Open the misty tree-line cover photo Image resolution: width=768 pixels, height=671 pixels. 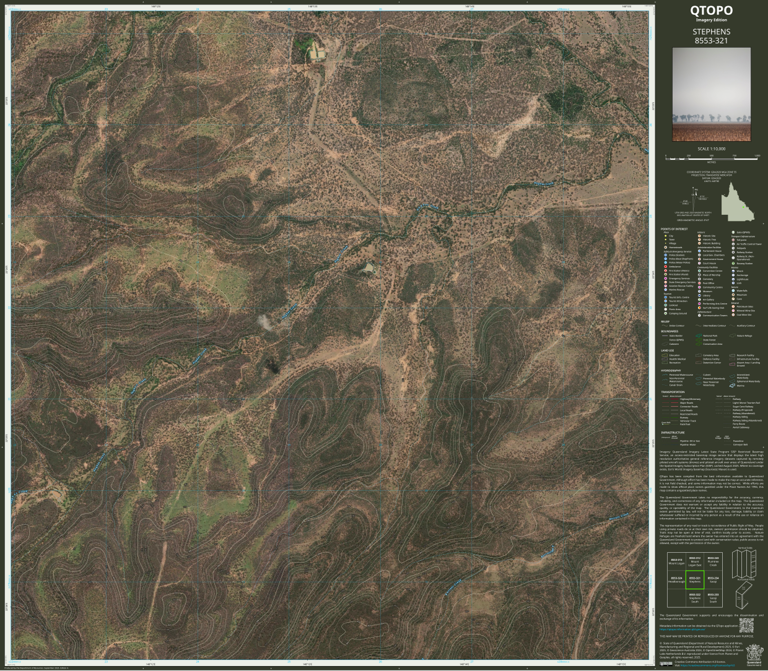[x=711, y=94]
